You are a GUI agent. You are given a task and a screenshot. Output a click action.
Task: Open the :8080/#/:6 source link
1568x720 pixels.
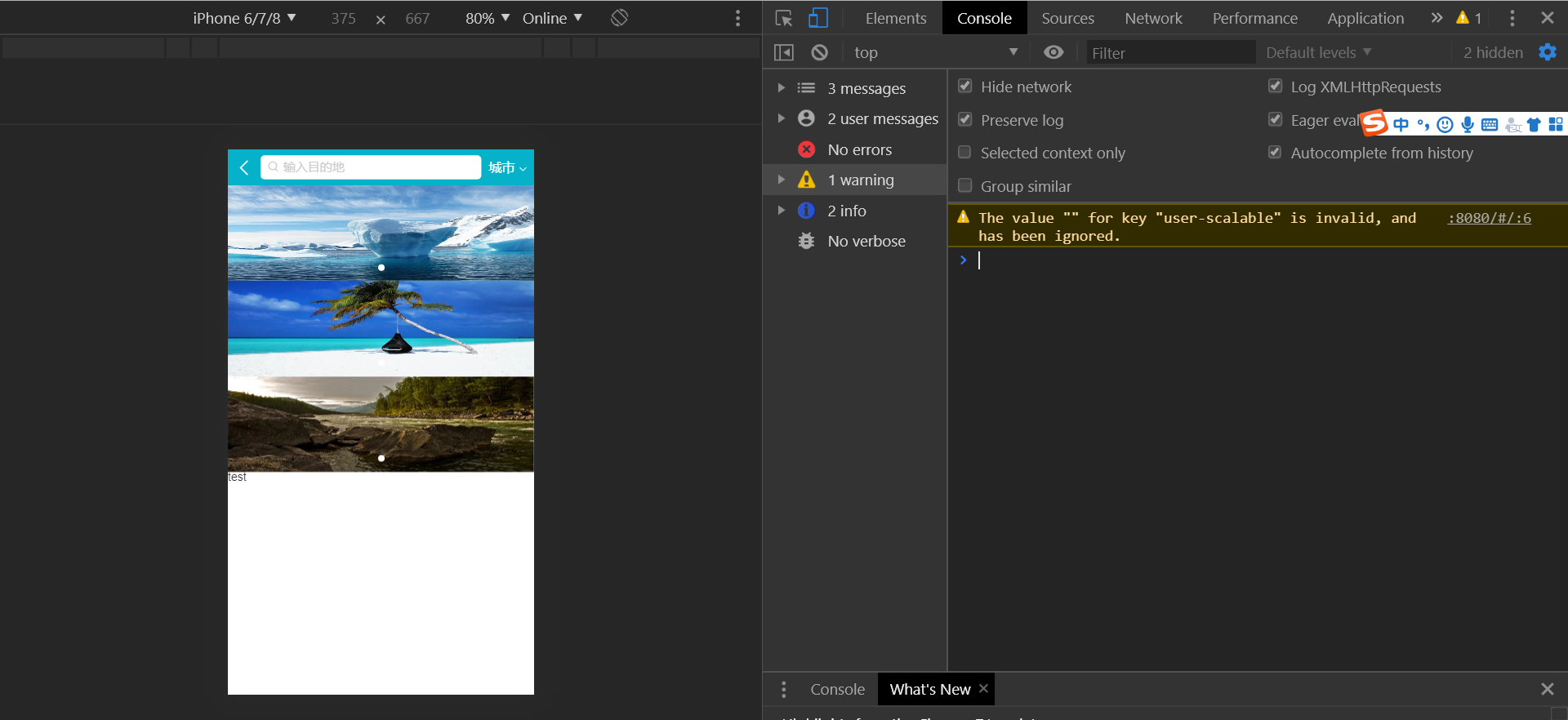coord(1489,218)
